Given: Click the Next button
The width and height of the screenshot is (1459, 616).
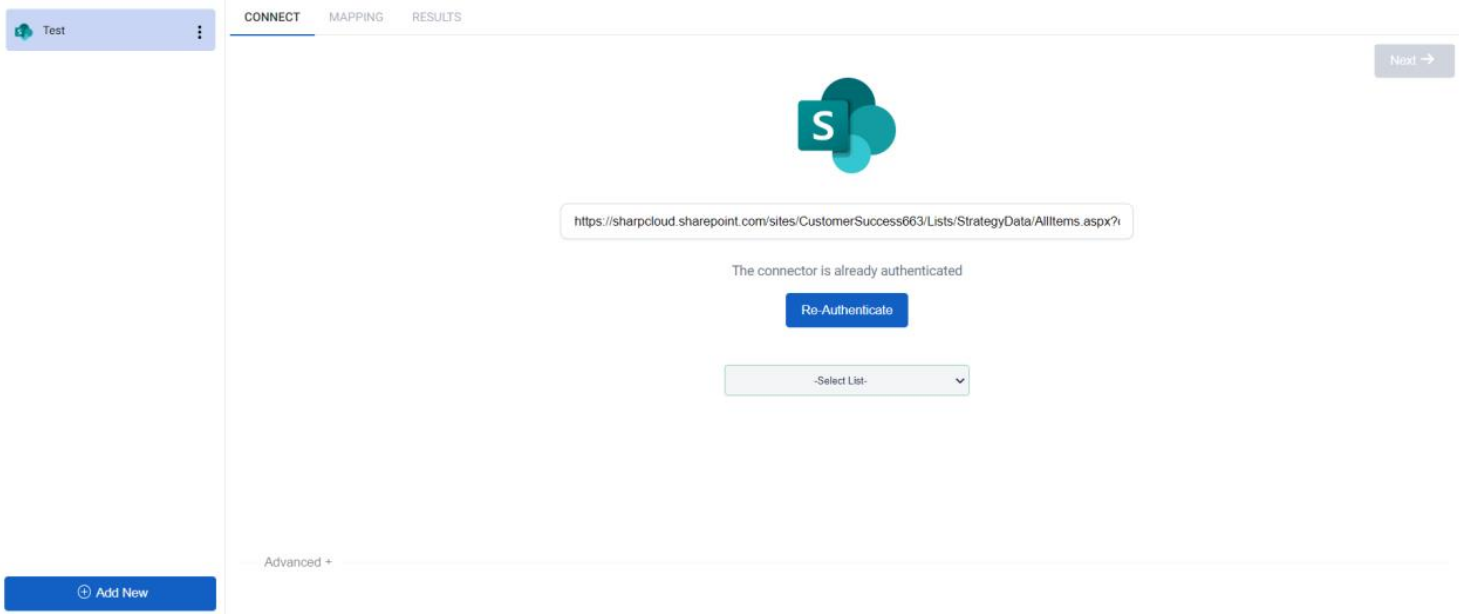Looking at the screenshot, I should [x=1412, y=60].
